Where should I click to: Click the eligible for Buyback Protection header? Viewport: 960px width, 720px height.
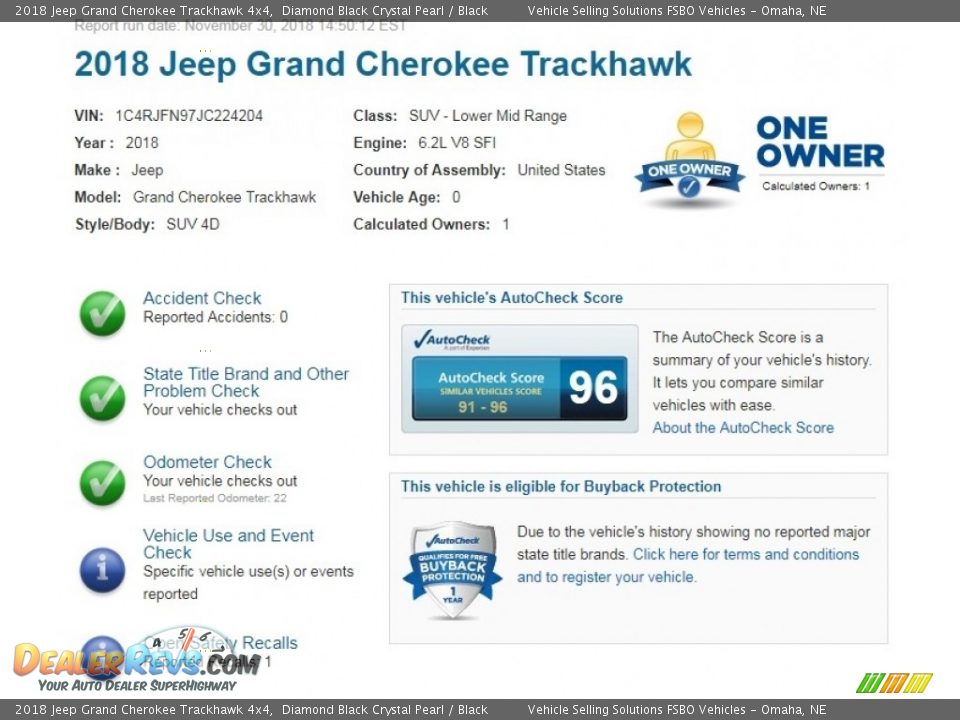pos(561,486)
